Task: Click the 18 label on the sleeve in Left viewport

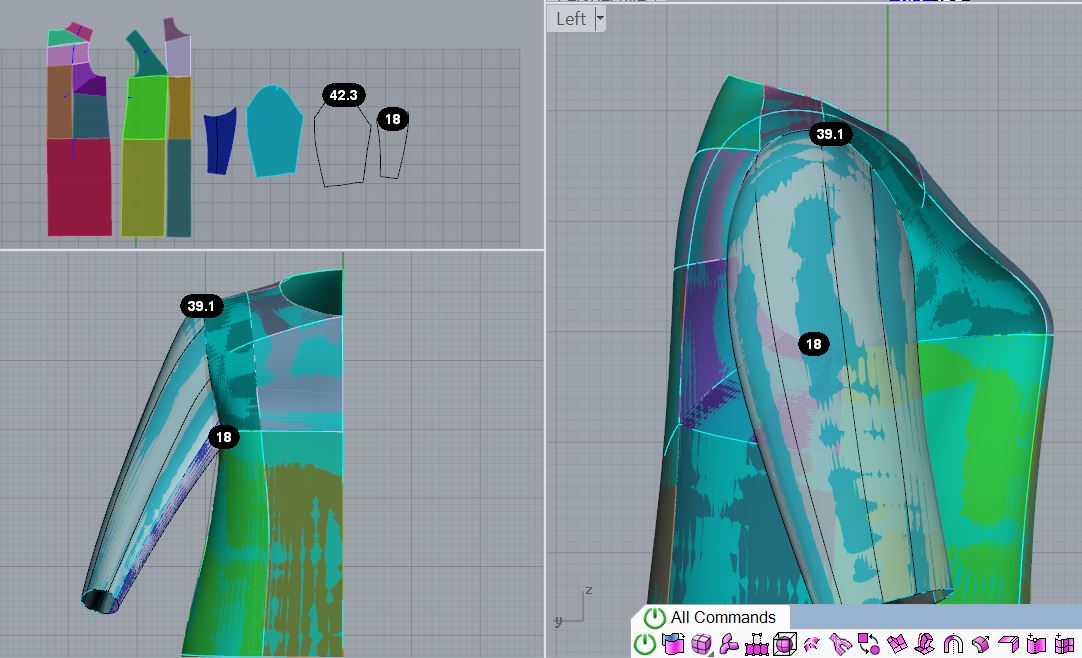Action: [x=814, y=343]
